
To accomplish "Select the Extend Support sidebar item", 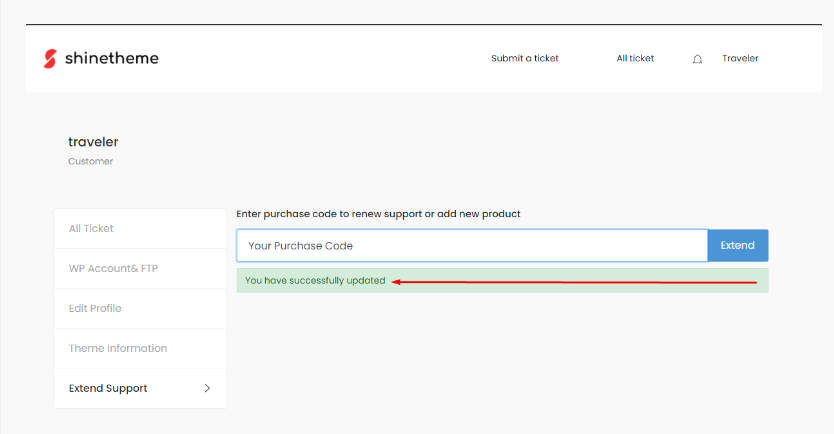I will (140, 388).
